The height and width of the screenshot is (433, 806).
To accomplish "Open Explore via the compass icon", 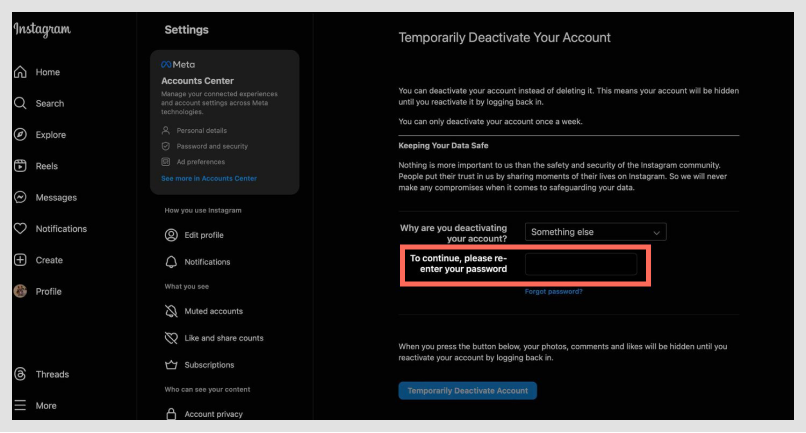I will pos(20,135).
